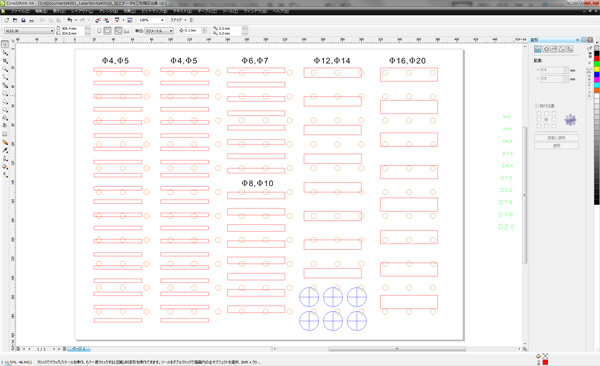Pick the red color swatch
Screen dimensions: 600x366
click(597, 59)
